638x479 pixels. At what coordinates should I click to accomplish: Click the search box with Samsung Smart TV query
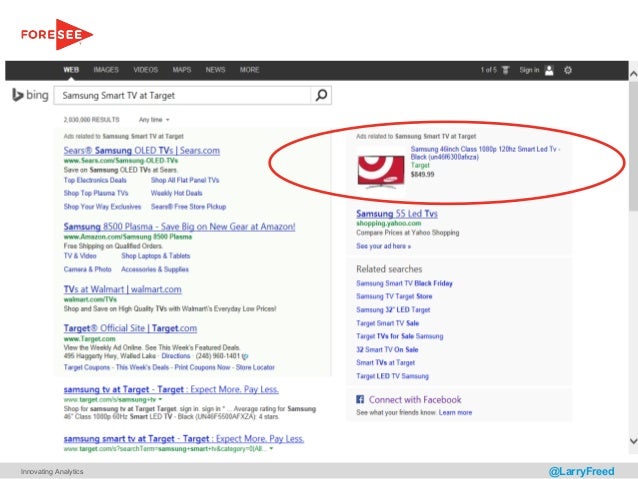click(x=182, y=95)
